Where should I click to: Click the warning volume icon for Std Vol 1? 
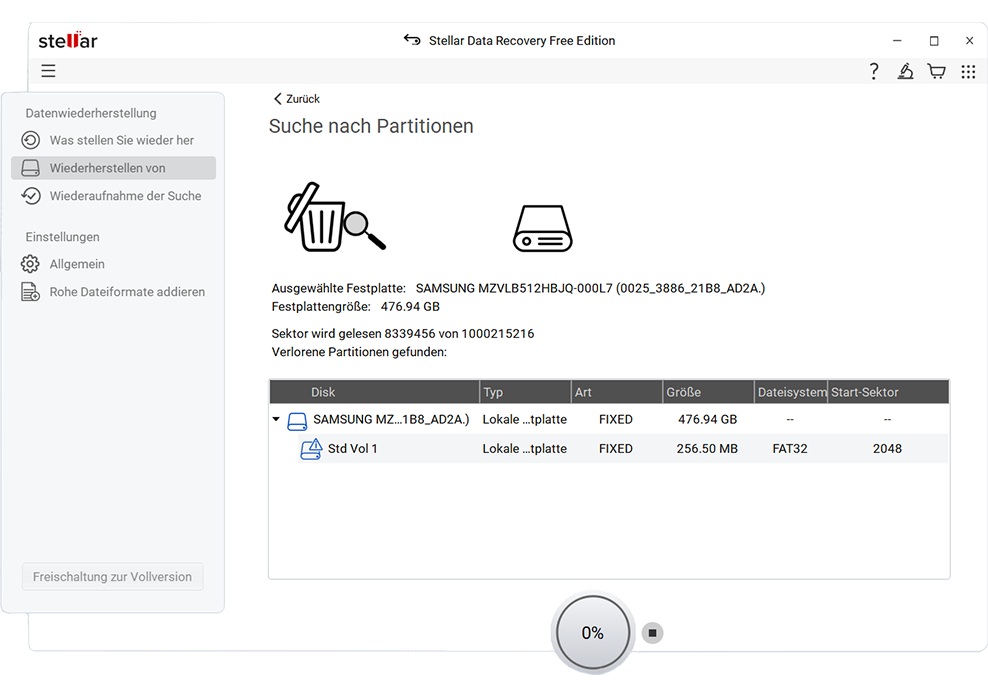(x=311, y=449)
